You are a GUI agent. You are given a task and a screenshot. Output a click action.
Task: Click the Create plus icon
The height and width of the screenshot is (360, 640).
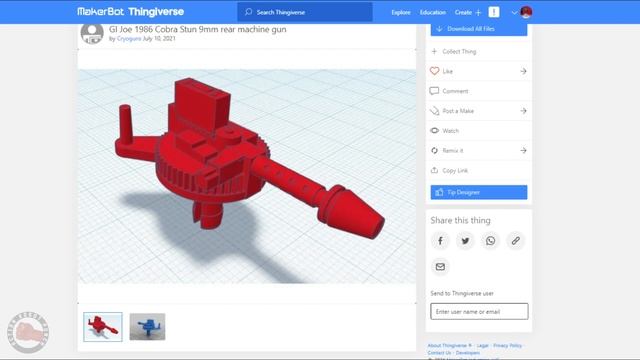(x=478, y=13)
